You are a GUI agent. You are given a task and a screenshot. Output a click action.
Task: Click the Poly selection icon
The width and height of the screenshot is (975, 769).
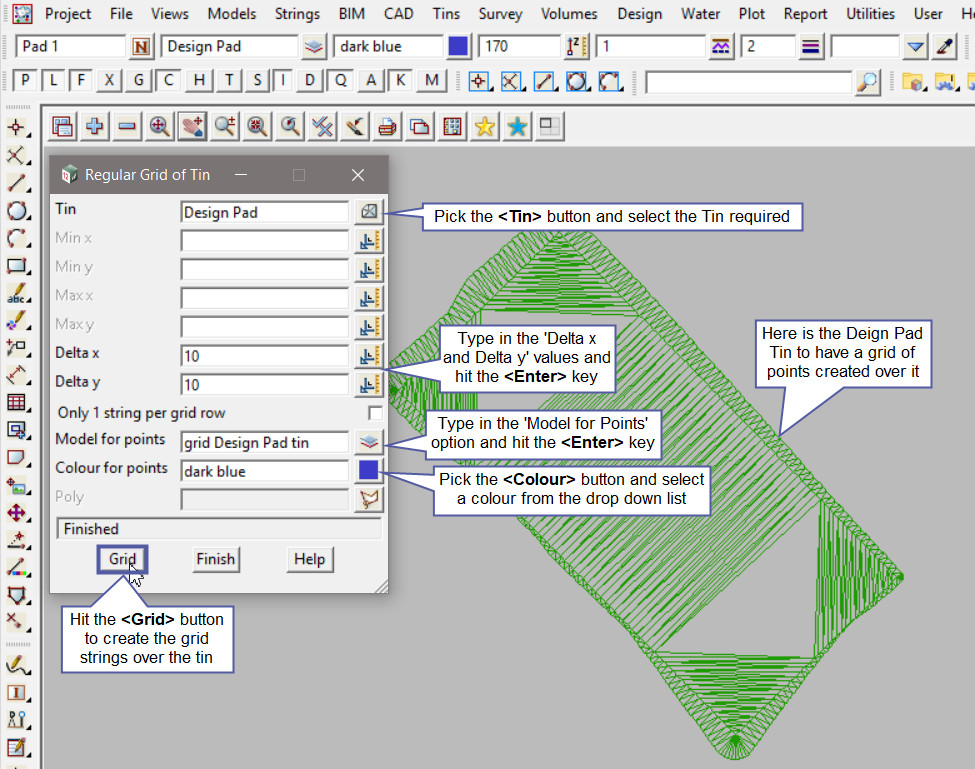coord(369,499)
